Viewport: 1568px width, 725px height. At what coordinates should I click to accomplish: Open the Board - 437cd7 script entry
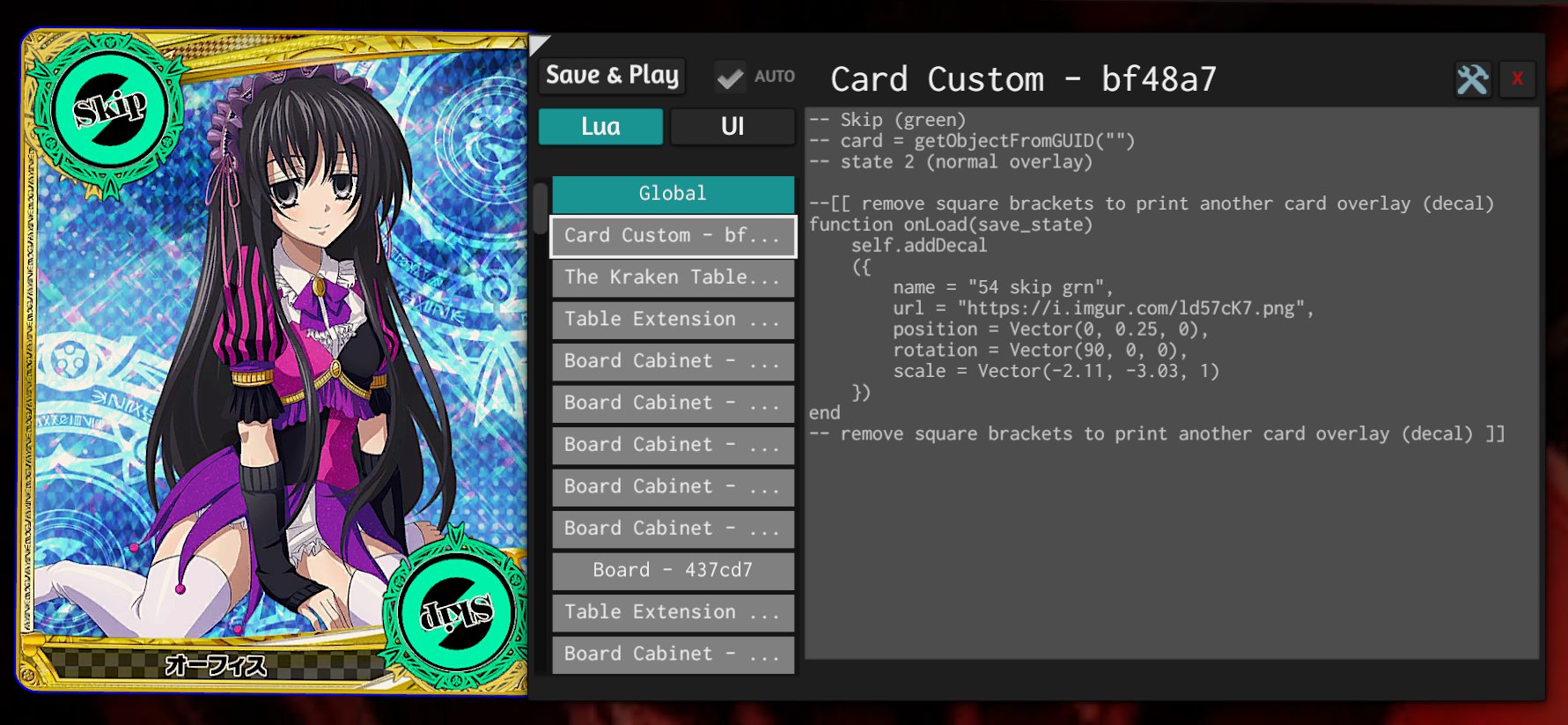[x=673, y=570]
